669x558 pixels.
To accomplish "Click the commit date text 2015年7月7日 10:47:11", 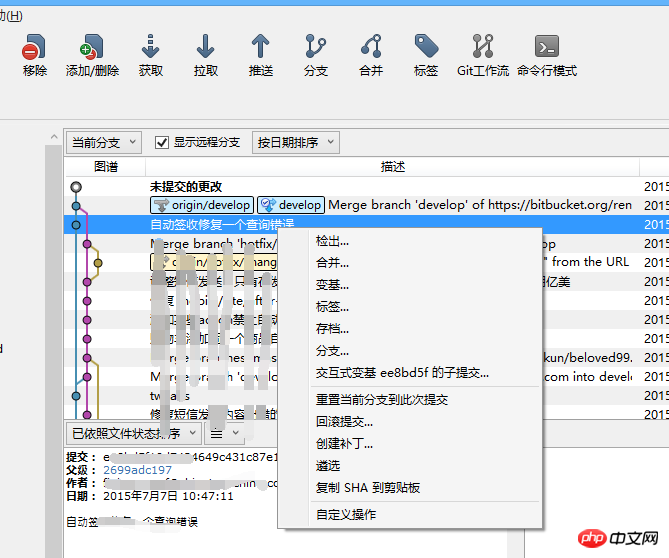I will pyautogui.click(x=168, y=496).
